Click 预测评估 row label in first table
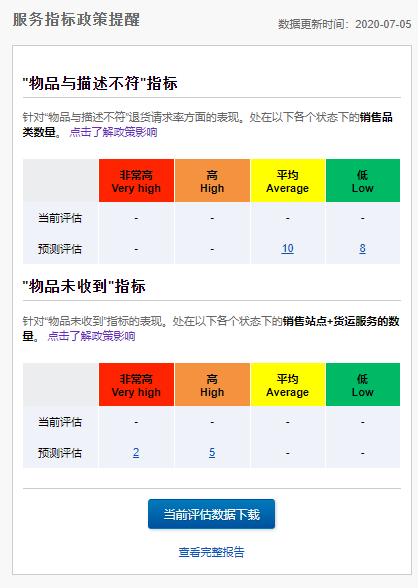The image size is (418, 588). pyautogui.click(x=60, y=249)
